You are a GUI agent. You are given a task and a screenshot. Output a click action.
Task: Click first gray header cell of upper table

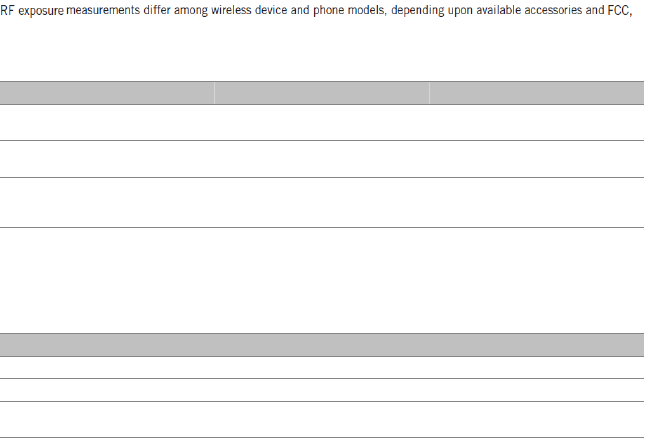pyautogui.click(x=107, y=93)
